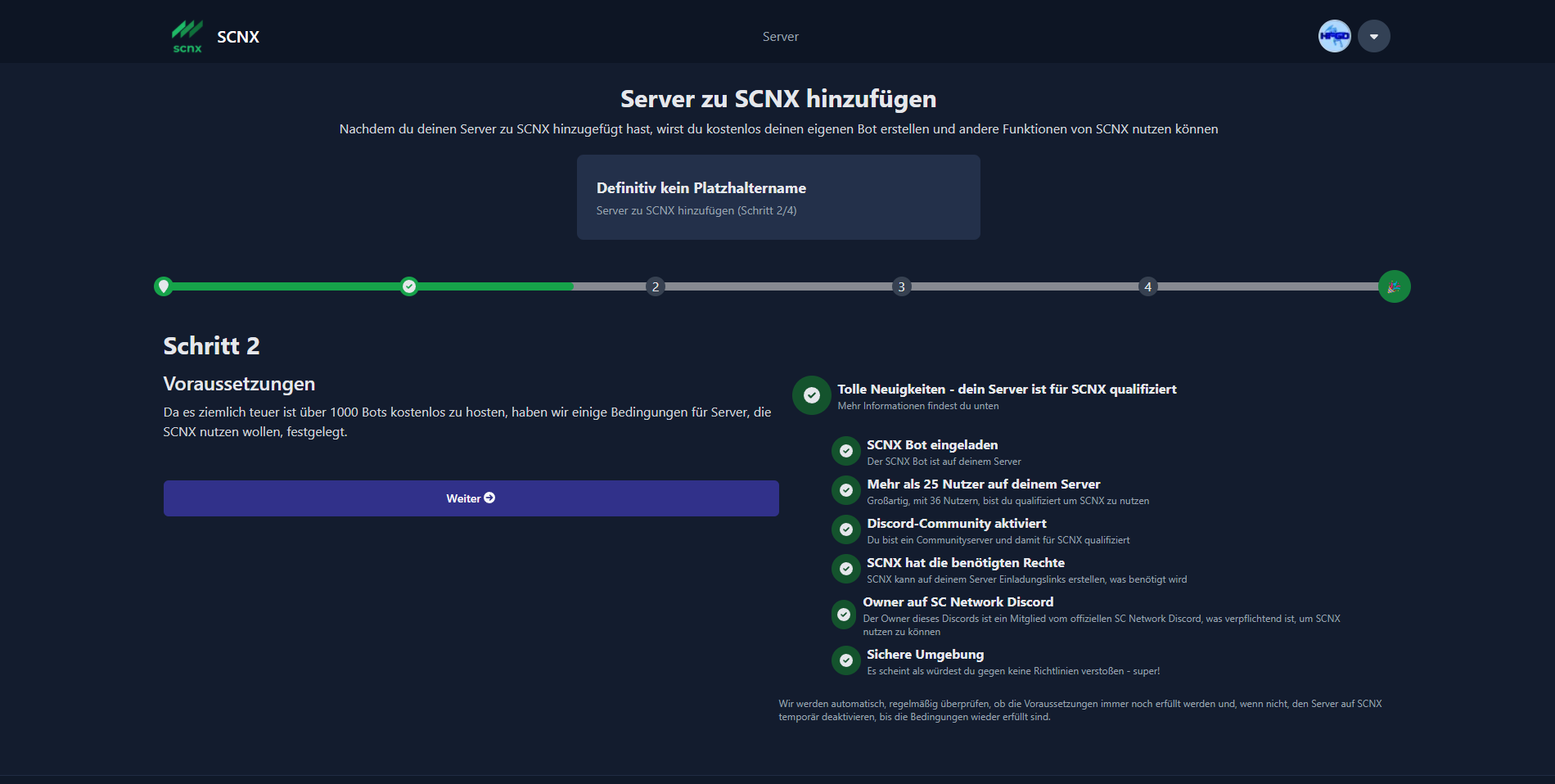
Task: Click the 'Voraussetzungen' subheading
Action: [239, 384]
